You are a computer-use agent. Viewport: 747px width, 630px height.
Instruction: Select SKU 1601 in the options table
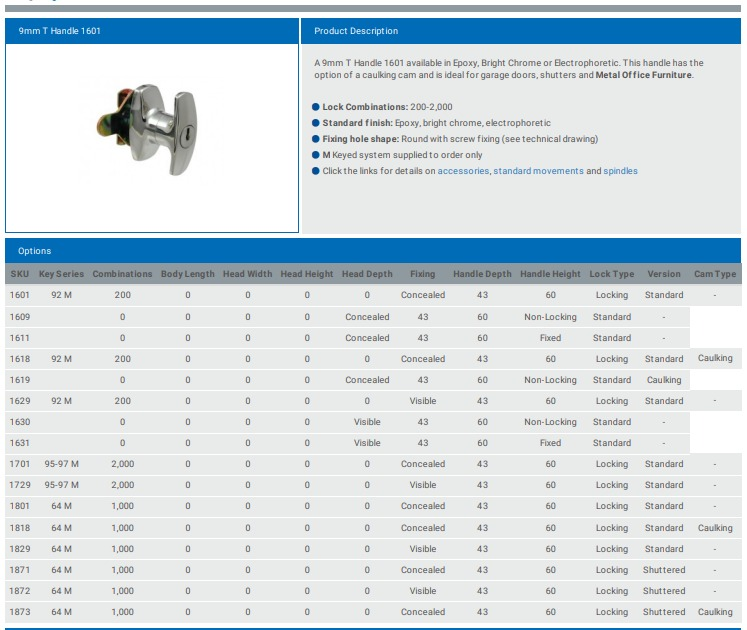click(20, 295)
